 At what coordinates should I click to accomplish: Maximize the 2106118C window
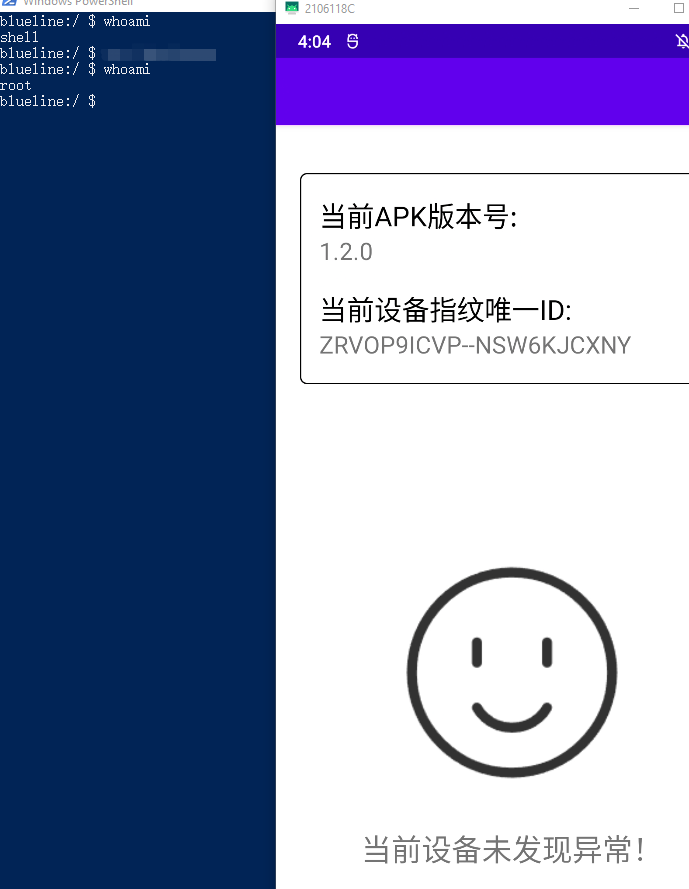678,8
